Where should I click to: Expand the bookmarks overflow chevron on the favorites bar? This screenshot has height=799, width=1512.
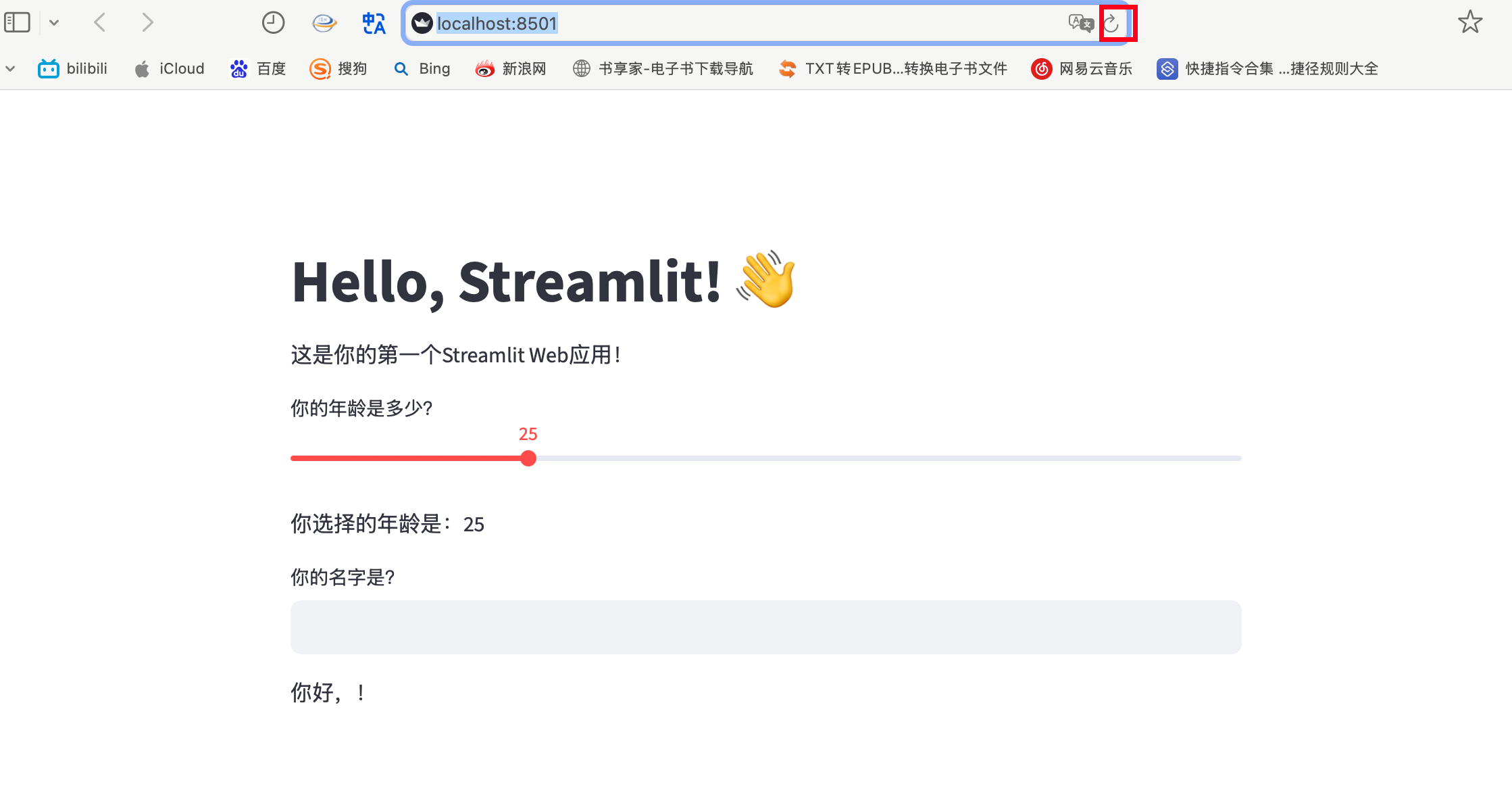coord(10,68)
